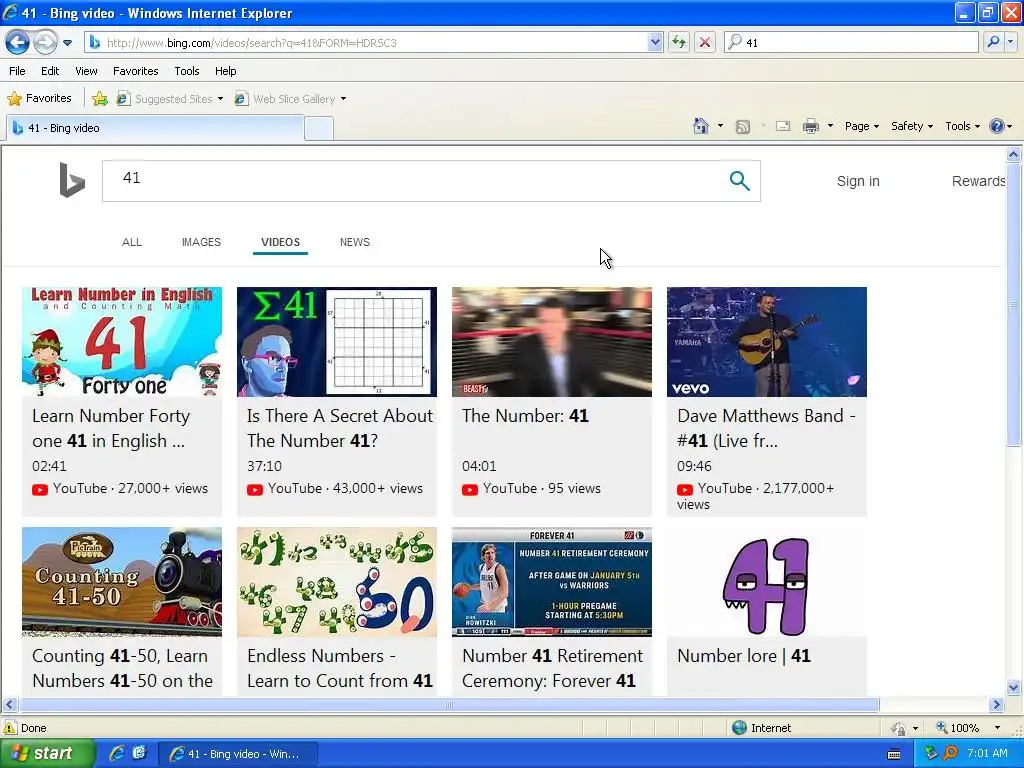Click the Favorites star button
This screenshot has height=768, width=1024.
coord(39,98)
